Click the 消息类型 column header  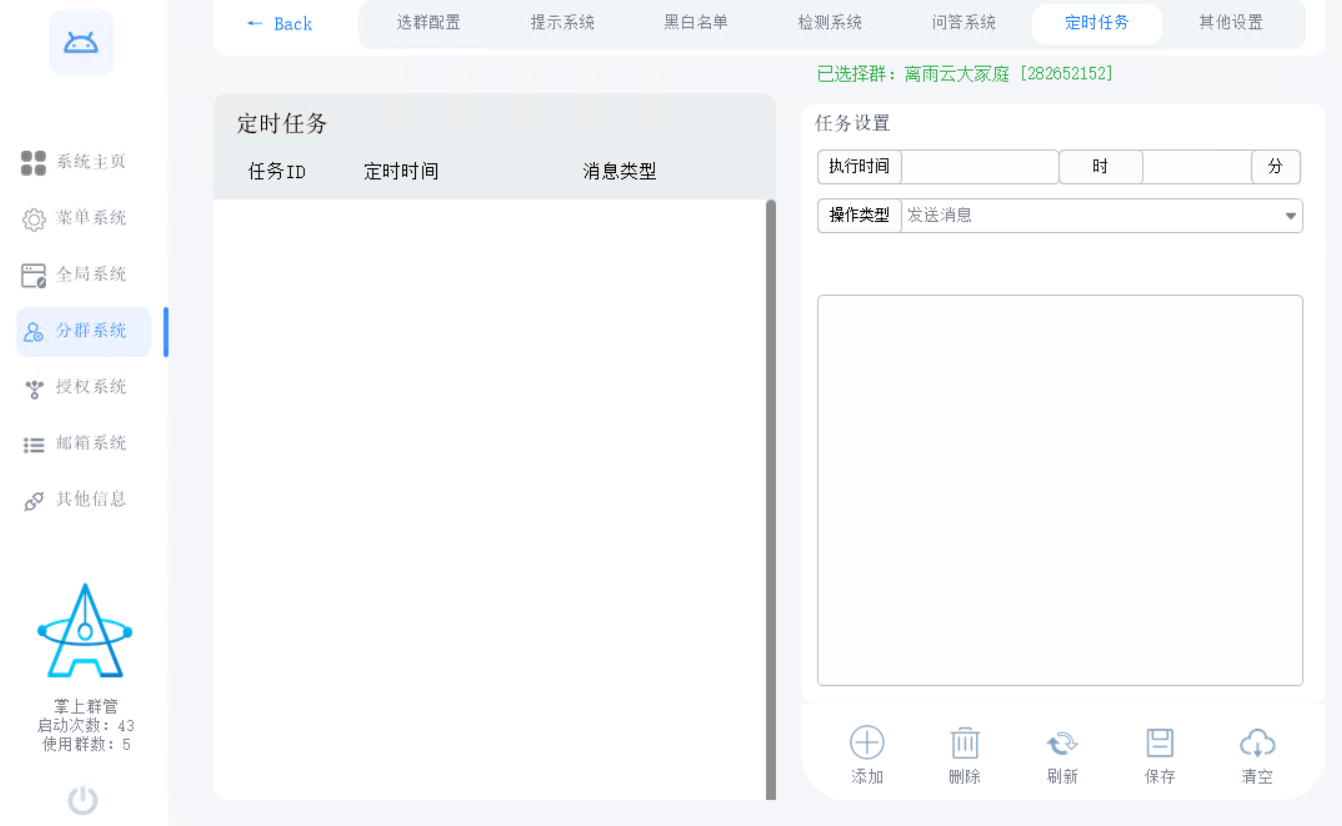pos(620,172)
